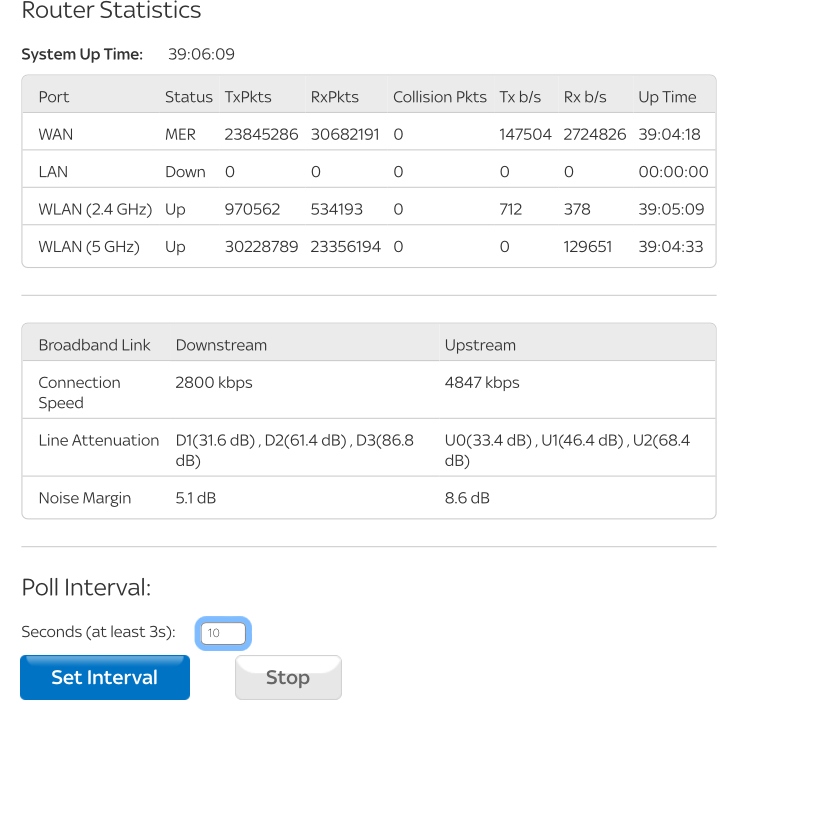Click the WAN Rx b/s value 2724826
This screenshot has height=830, width=828.
click(x=594, y=134)
